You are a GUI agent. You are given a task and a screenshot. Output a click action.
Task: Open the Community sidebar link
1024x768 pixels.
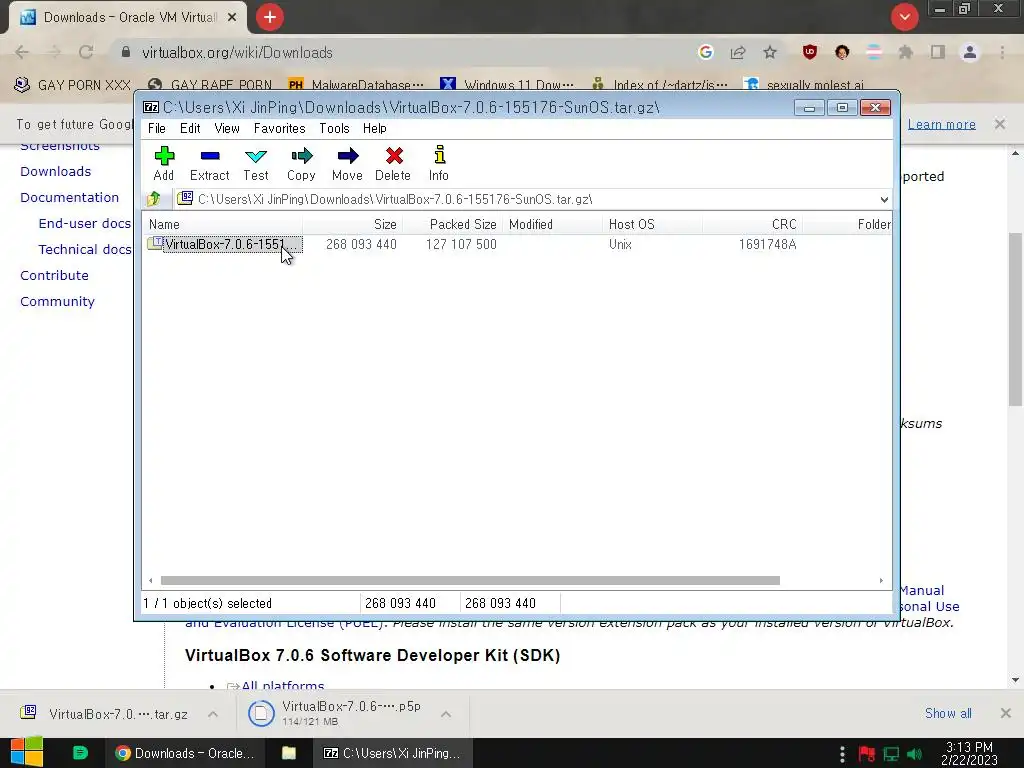(57, 302)
